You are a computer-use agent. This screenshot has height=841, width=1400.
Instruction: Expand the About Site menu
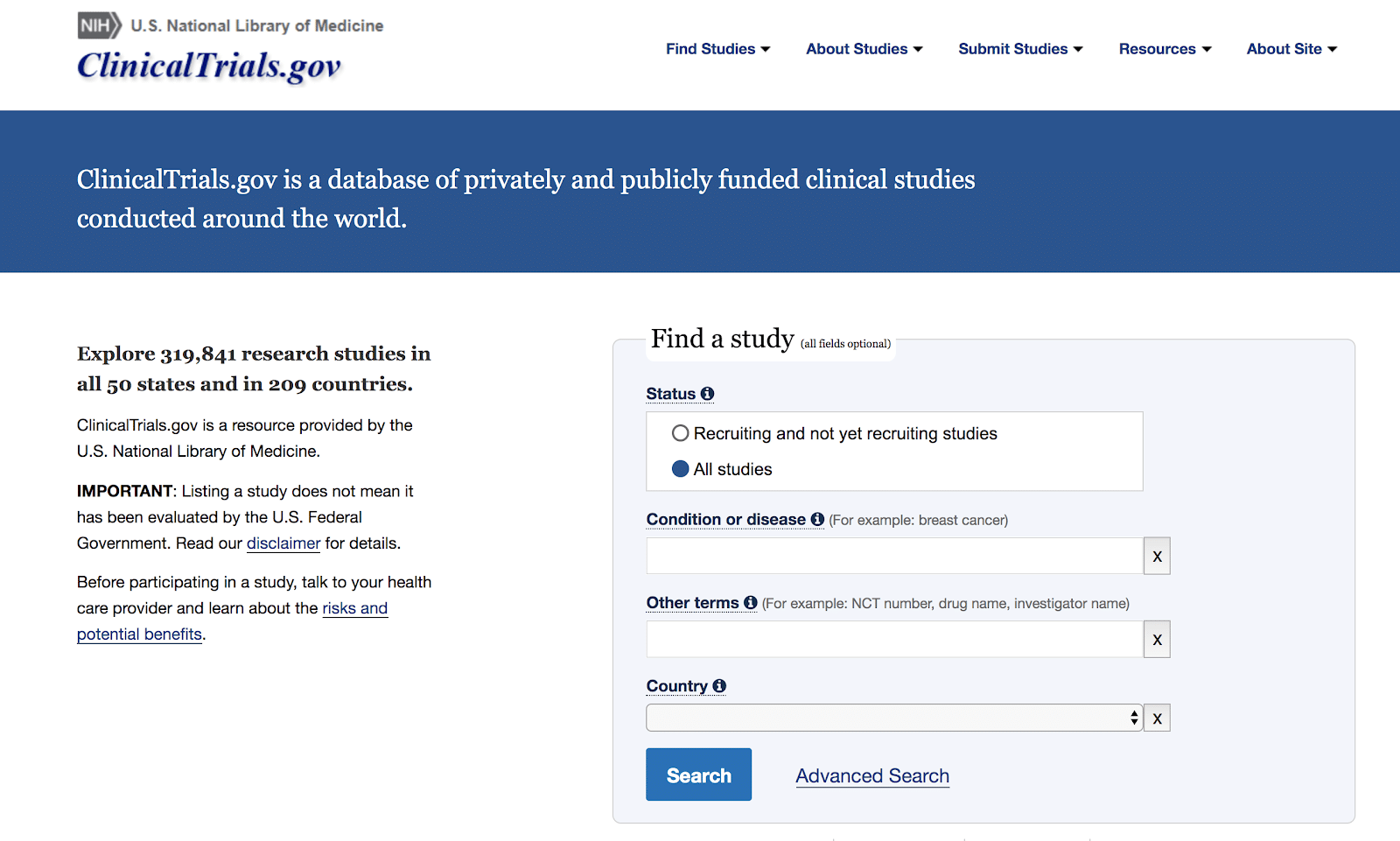[x=1291, y=49]
